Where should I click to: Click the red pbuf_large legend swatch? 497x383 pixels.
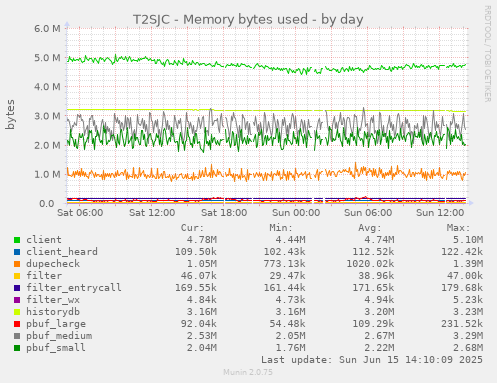17,324
